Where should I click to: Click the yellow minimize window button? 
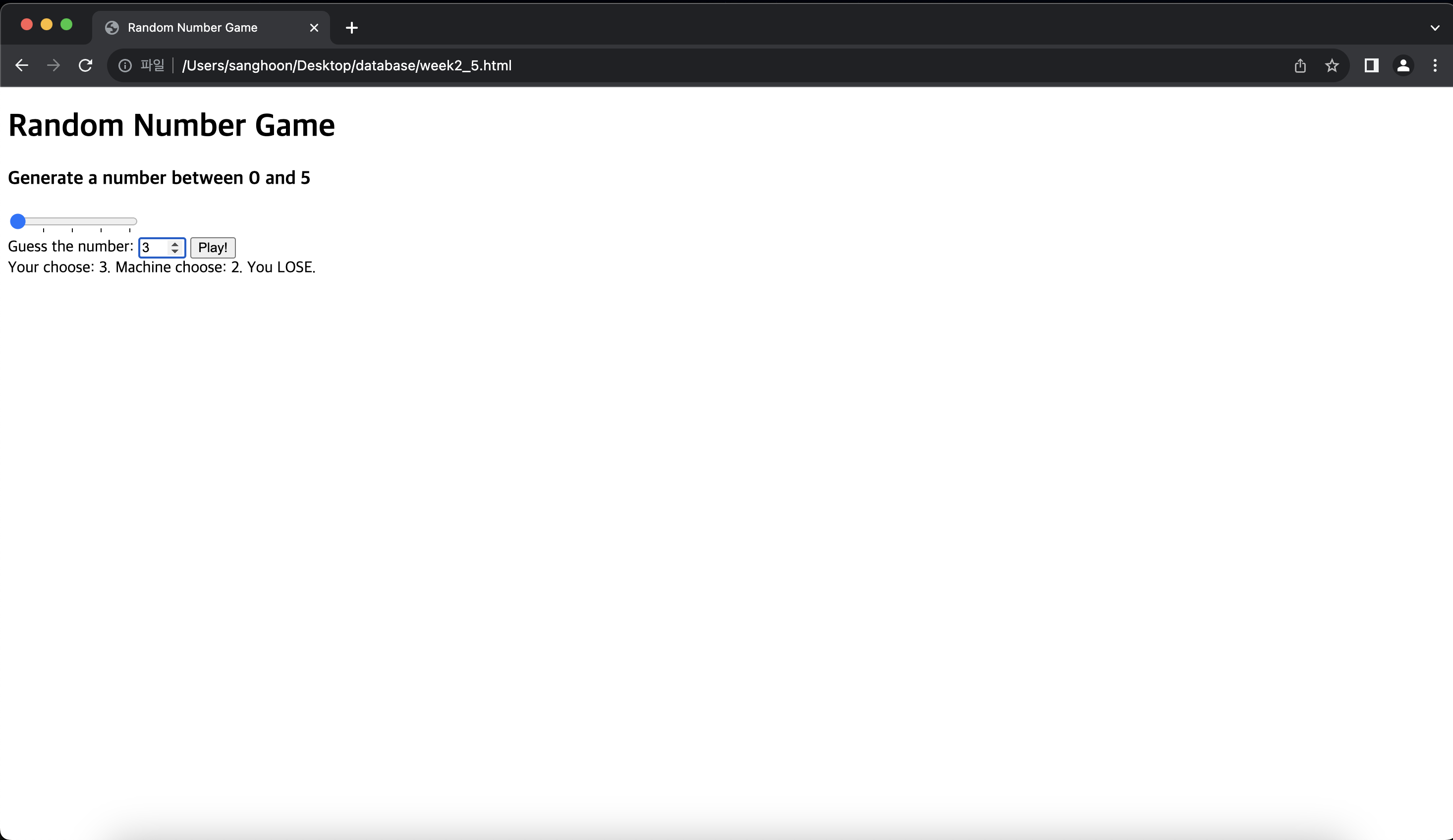click(47, 24)
